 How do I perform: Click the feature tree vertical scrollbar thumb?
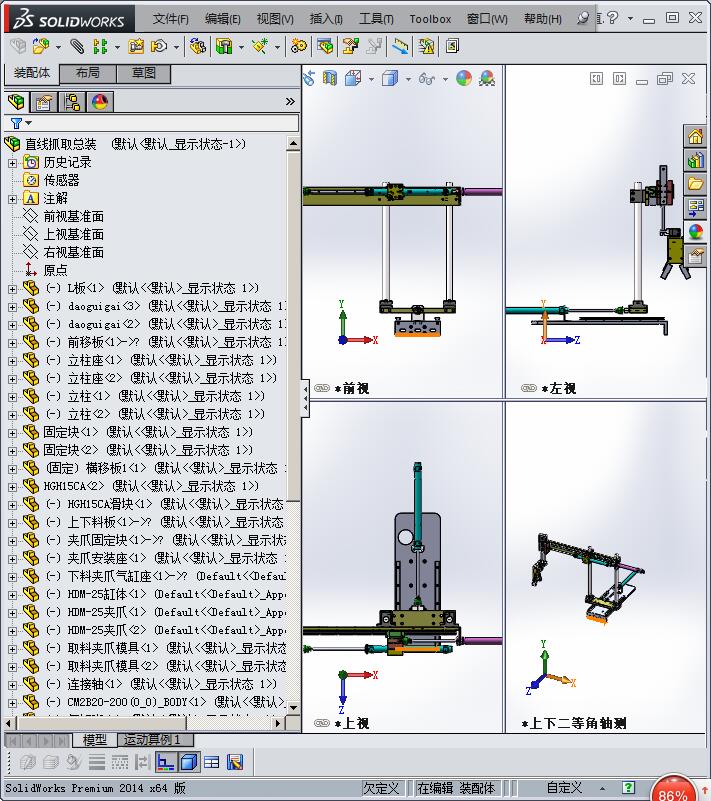pos(293,325)
